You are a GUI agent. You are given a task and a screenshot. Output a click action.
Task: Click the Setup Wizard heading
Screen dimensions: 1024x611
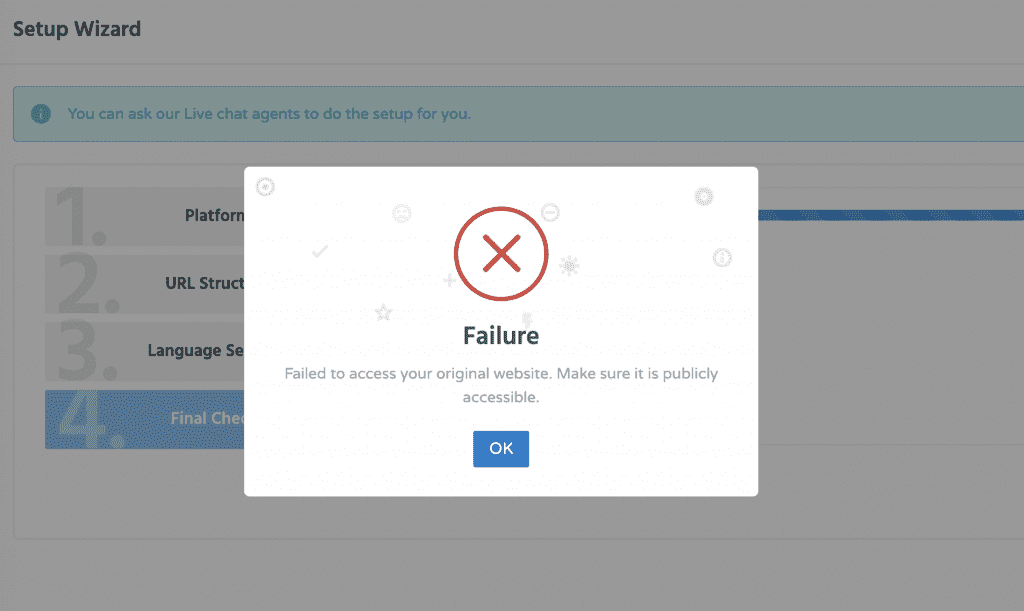pyautogui.click(x=77, y=29)
